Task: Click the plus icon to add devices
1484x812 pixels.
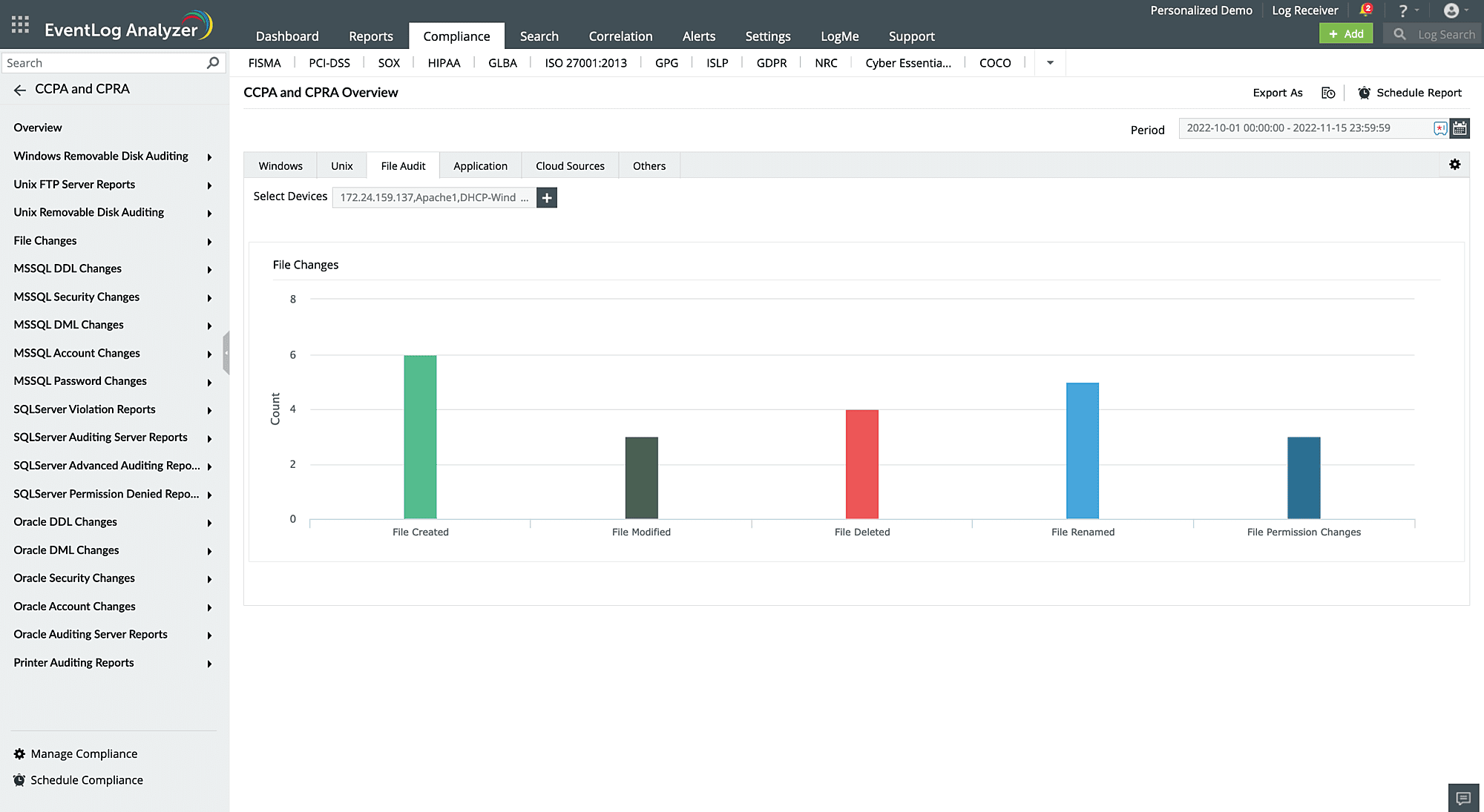Action: click(547, 198)
